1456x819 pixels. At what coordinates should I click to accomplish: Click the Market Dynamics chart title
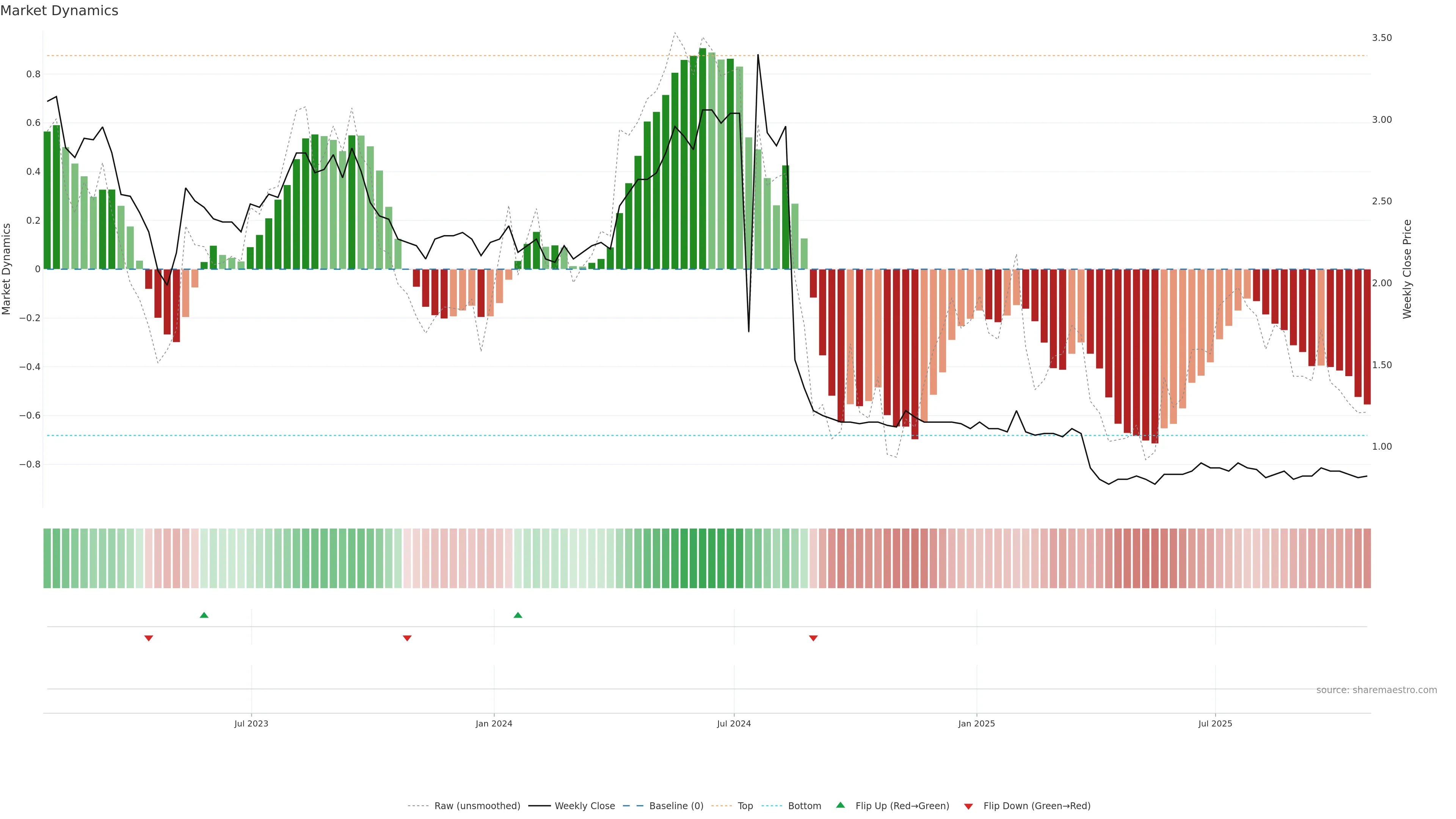(60, 11)
